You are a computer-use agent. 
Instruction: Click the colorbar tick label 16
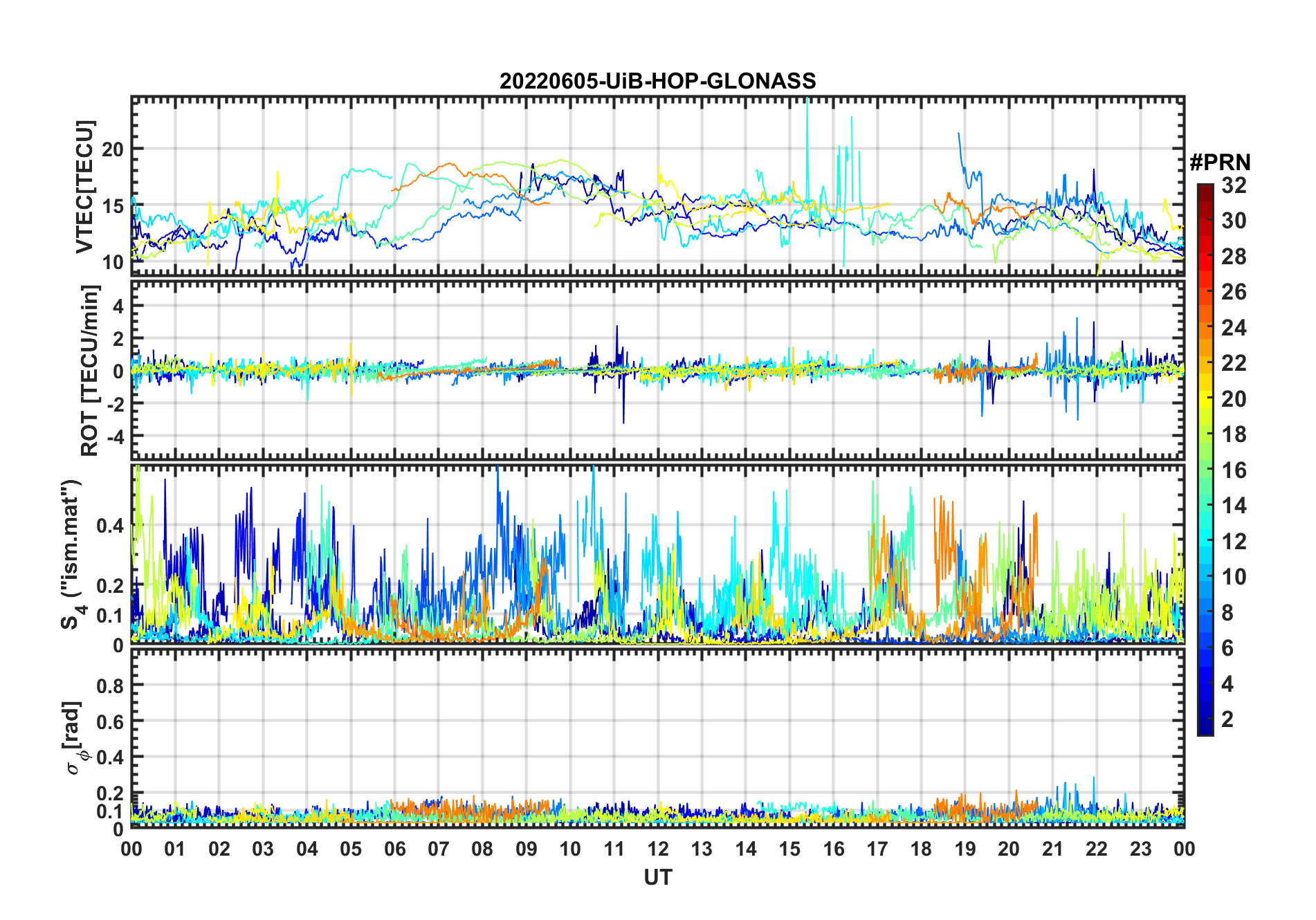1234,470
